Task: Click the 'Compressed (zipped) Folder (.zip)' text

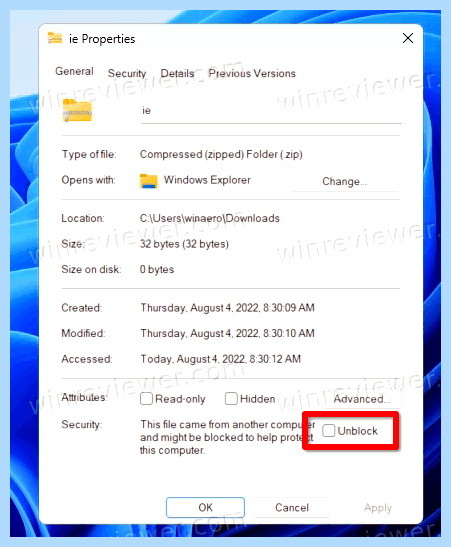Action: tap(221, 154)
